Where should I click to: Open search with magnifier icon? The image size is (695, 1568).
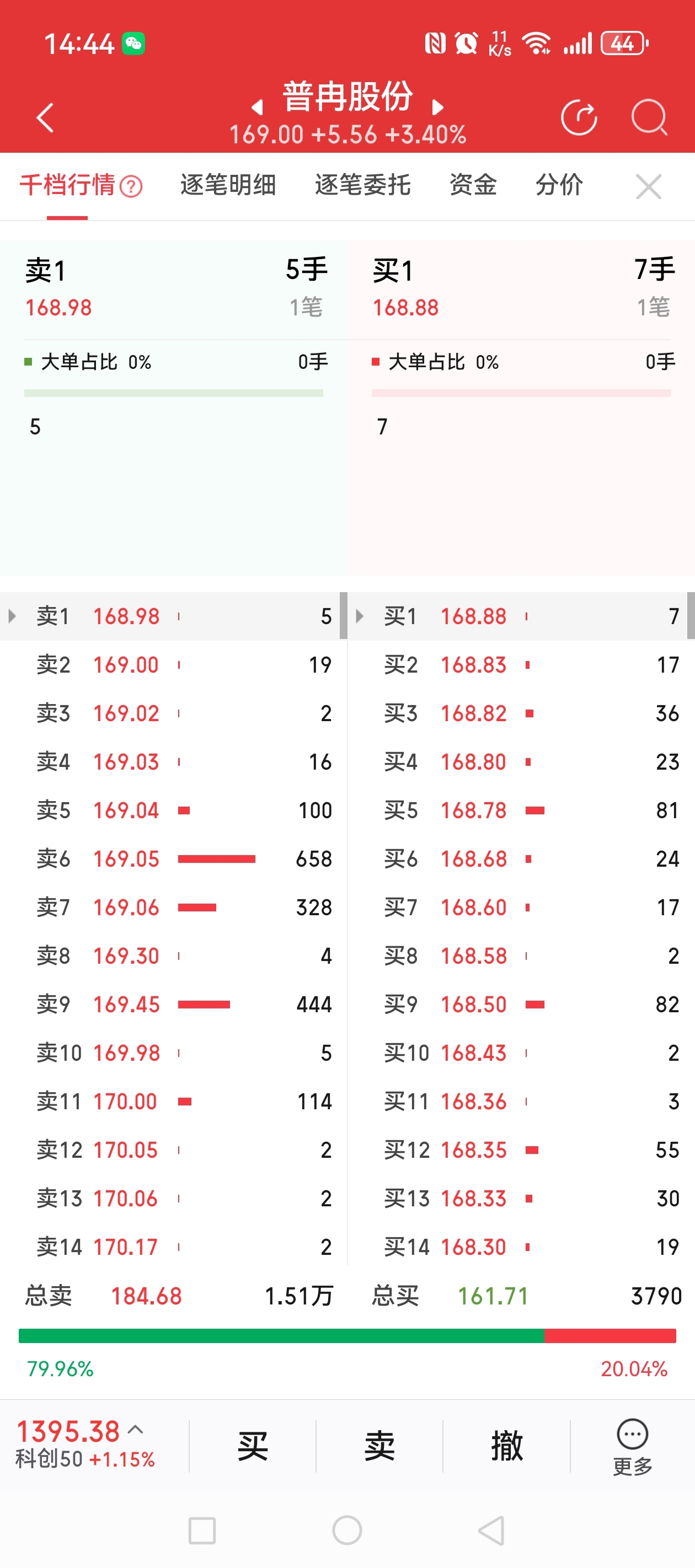(649, 117)
